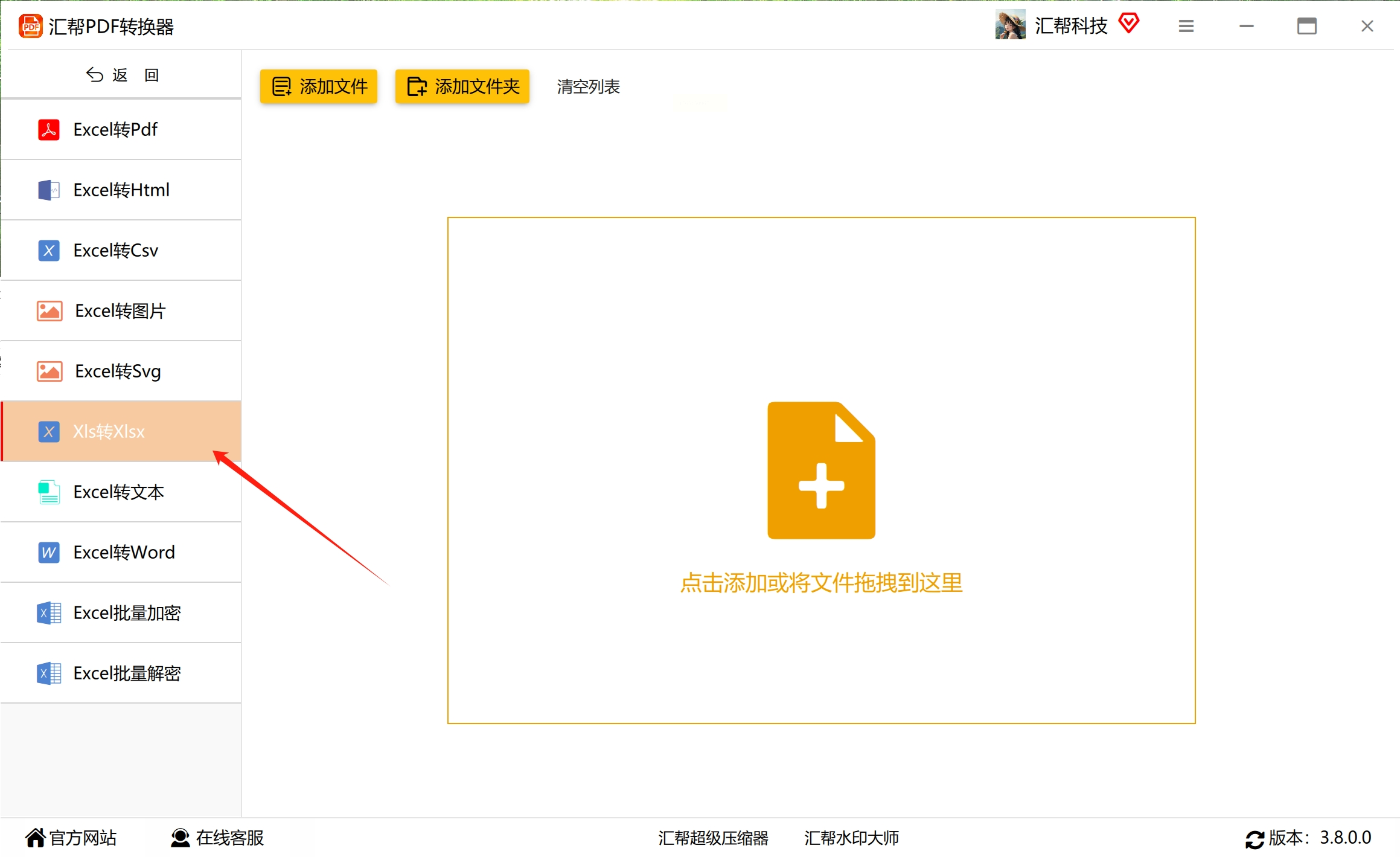Click the orange add-file document icon

click(x=821, y=470)
